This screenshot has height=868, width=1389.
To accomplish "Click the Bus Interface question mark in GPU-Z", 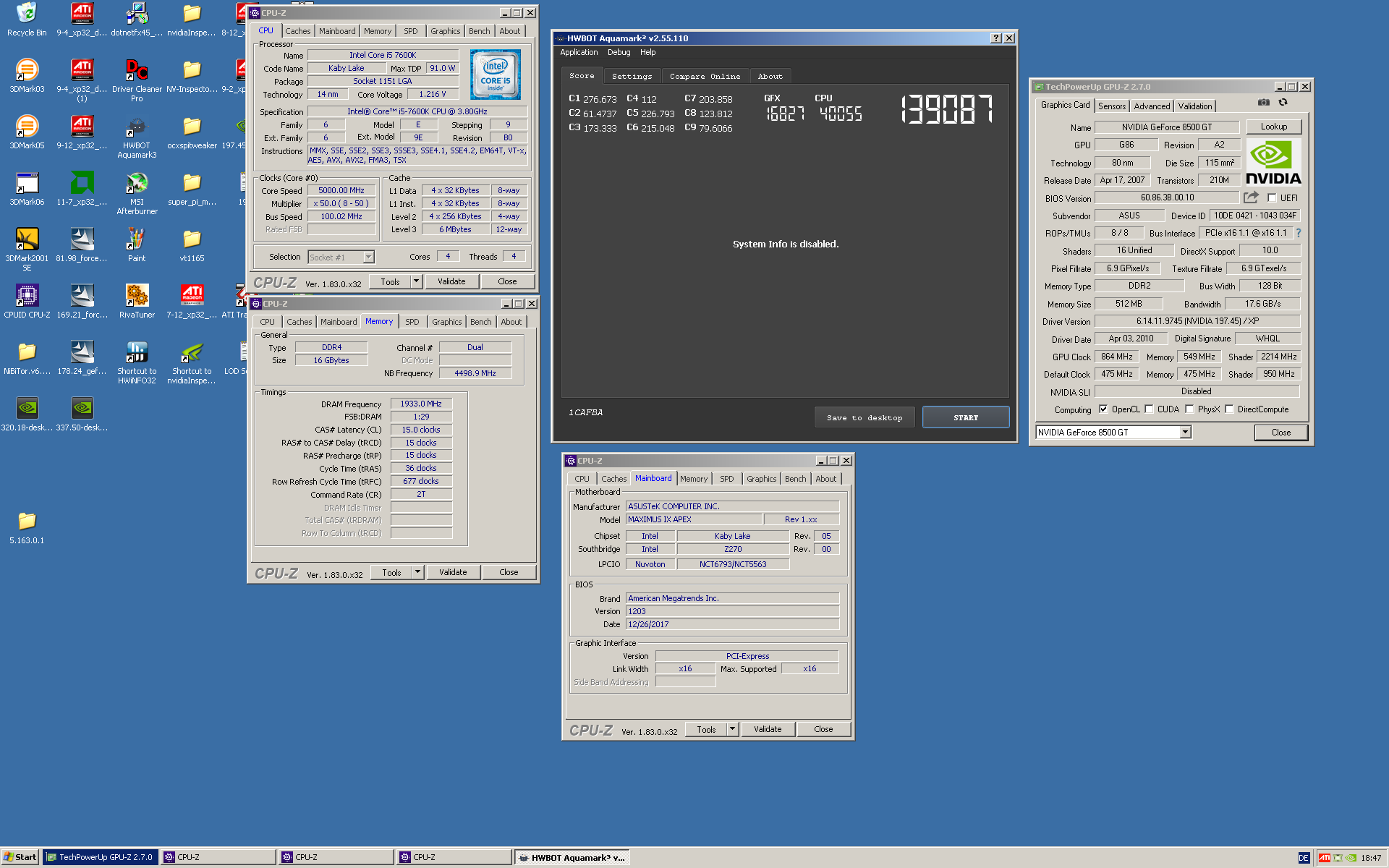I will (x=1299, y=233).
